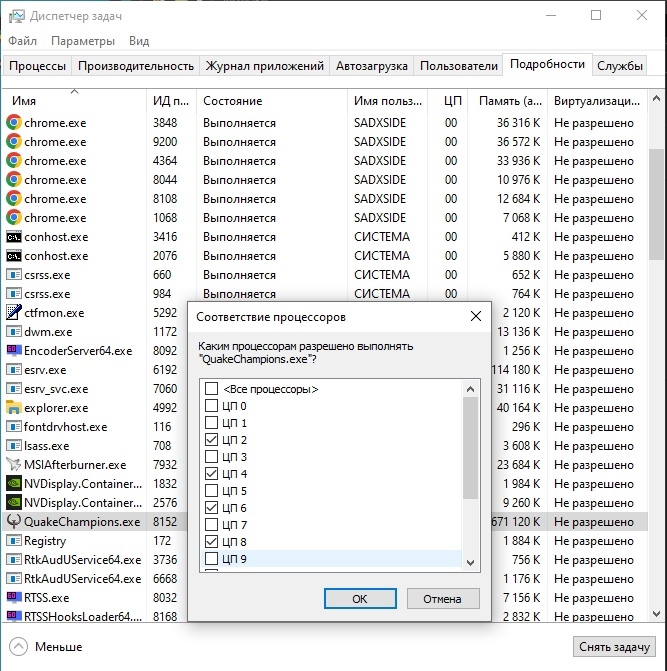Select NVDisplay.Container icon with PID 1832
Screen dimensions: 667x671
pyautogui.click(x=14, y=484)
